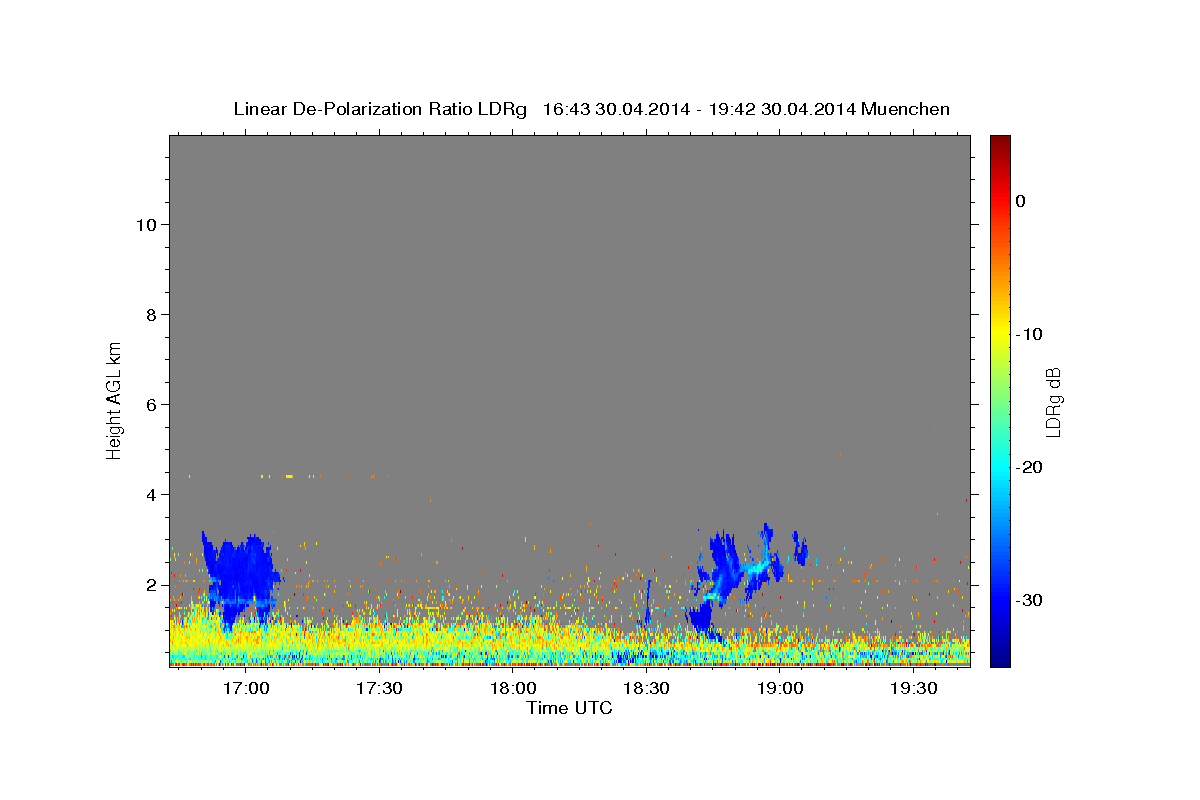Click the 6 km height tick label

tap(150, 404)
